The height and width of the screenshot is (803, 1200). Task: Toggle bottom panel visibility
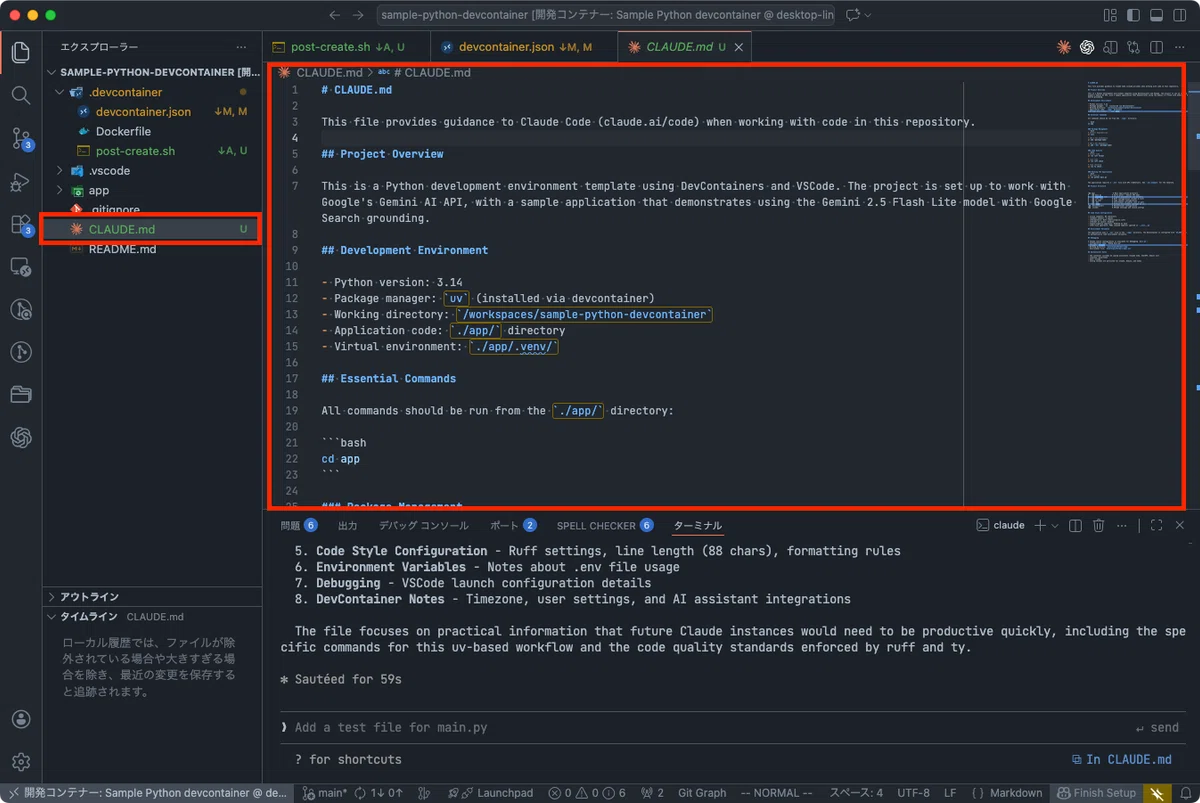[x=1156, y=15]
